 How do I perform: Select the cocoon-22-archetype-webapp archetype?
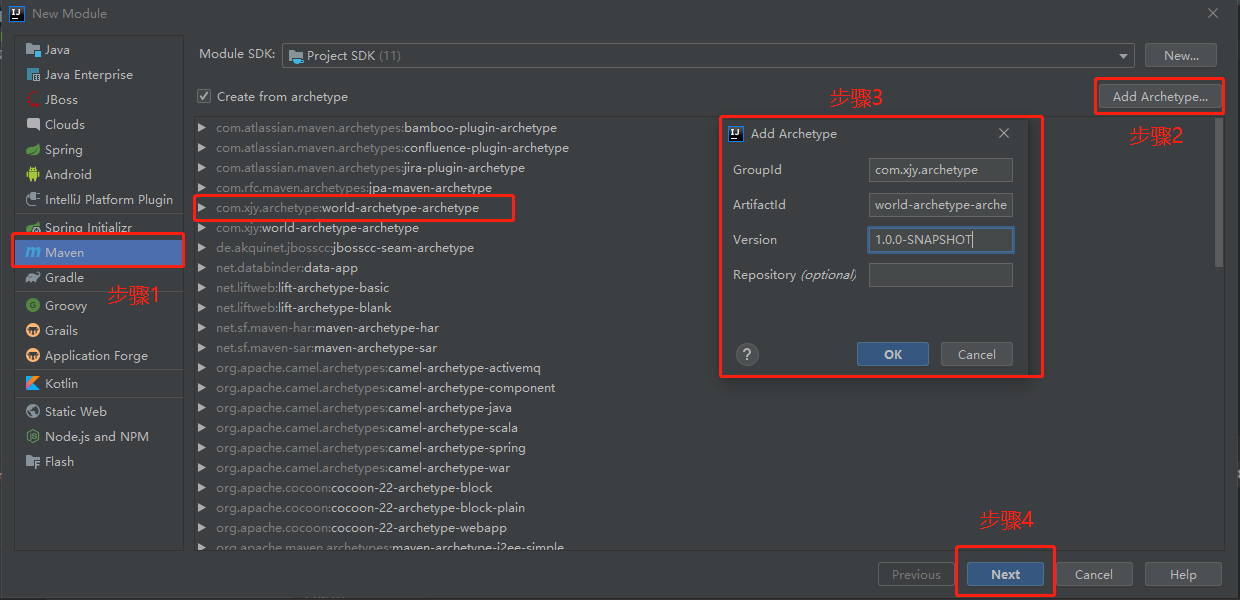point(361,528)
